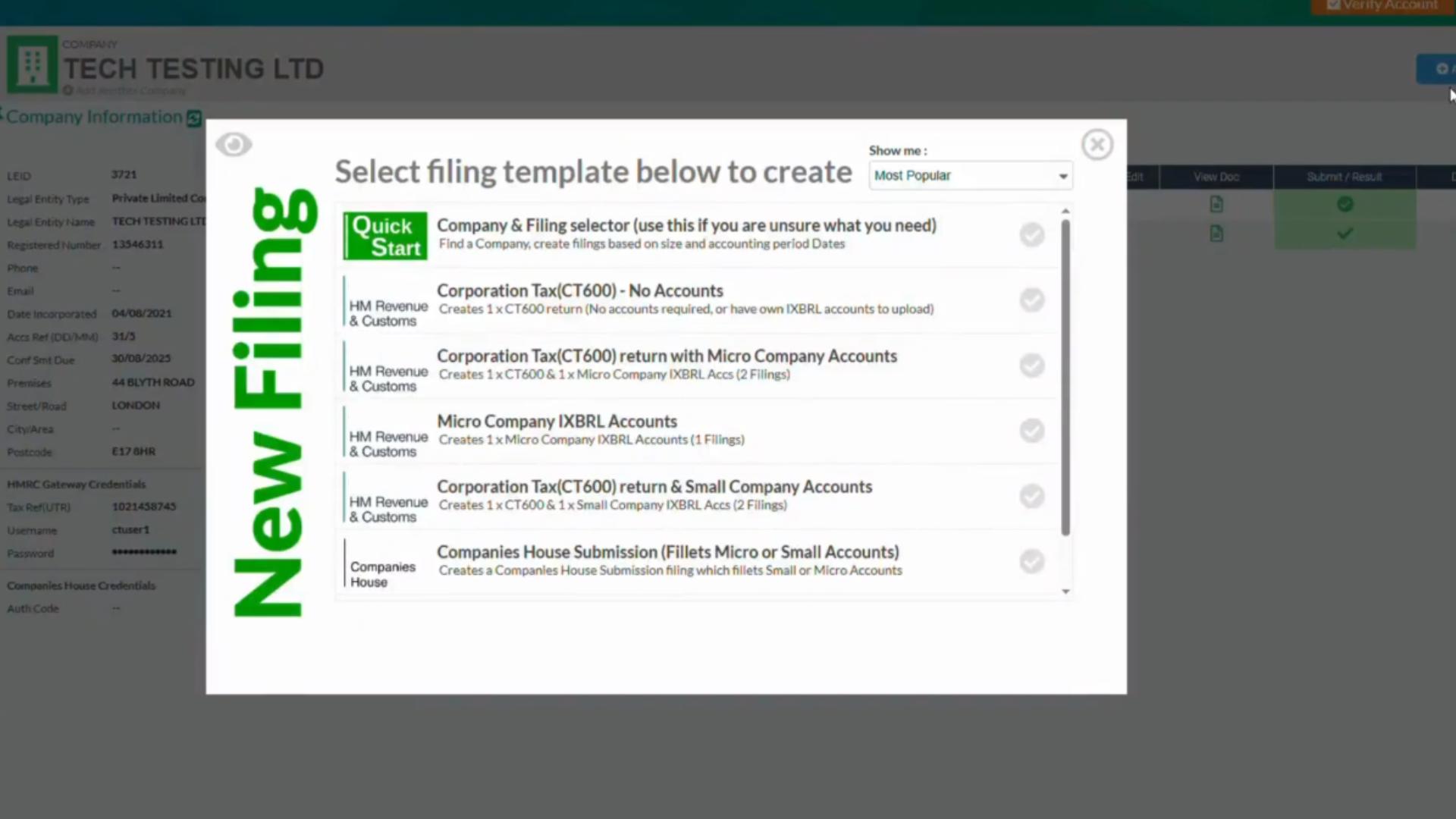This screenshot has width=1456, height=819.
Task: Click the company building logo for Tech Testing Ltd
Action: (31, 64)
